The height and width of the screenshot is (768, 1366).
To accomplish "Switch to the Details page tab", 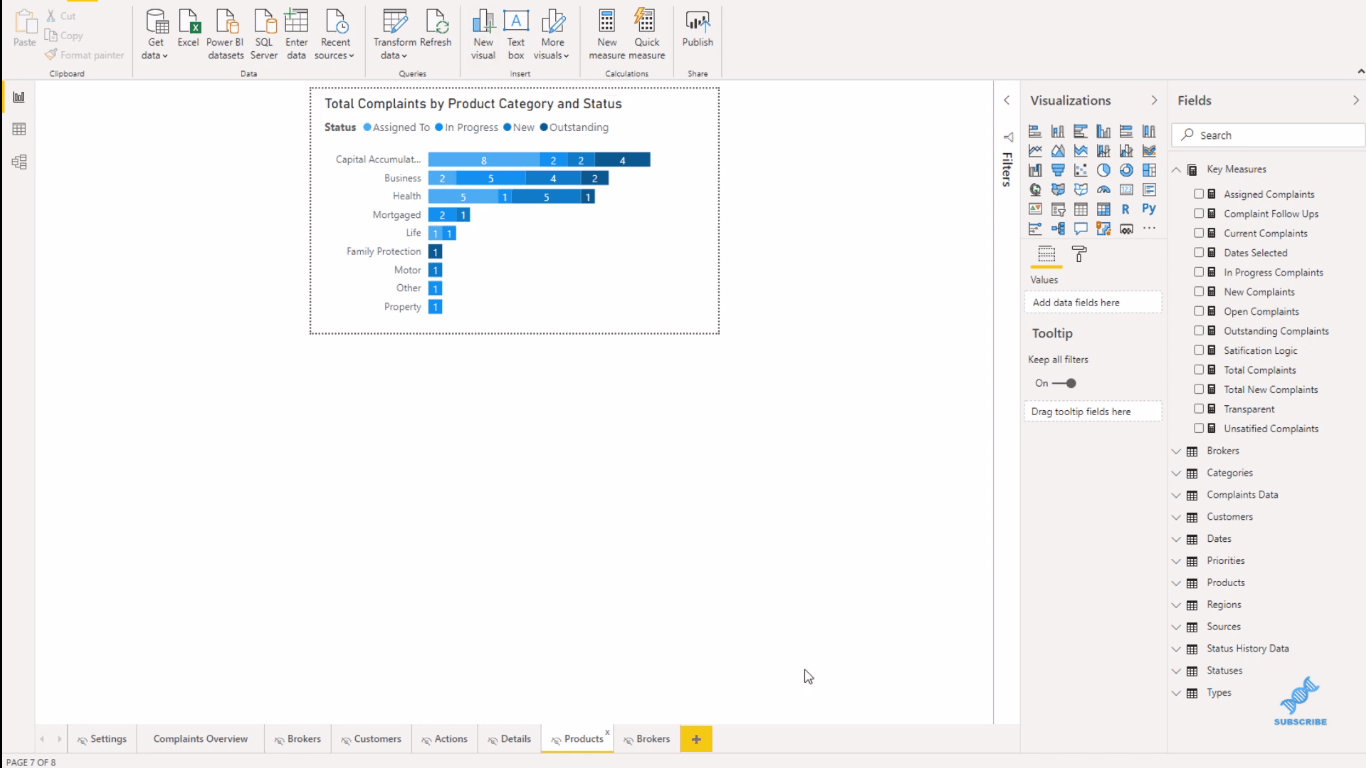I will pyautogui.click(x=509, y=739).
